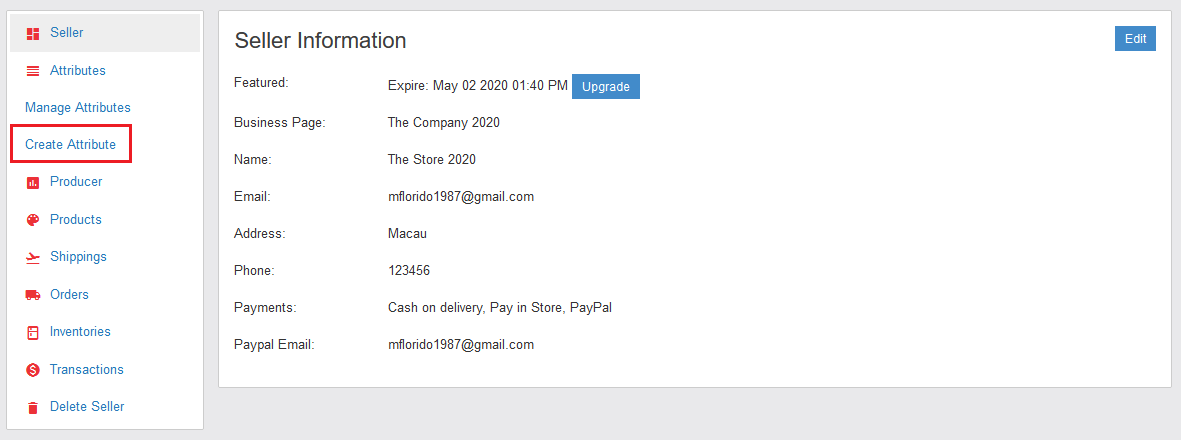The image size is (1181, 440).
Task: Click the Inventories box icon
Action: (x=32, y=332)
